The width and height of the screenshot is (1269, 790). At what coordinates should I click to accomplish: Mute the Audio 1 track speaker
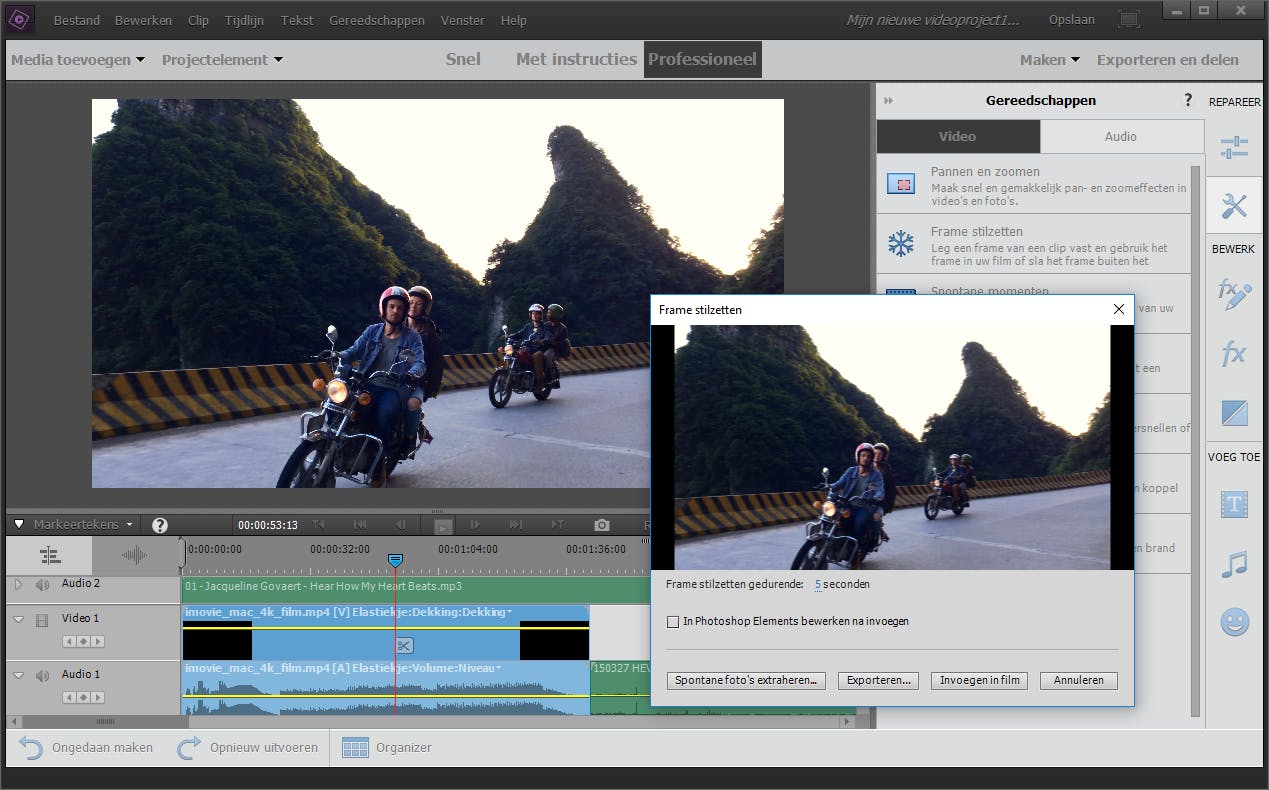coord(42,675)
